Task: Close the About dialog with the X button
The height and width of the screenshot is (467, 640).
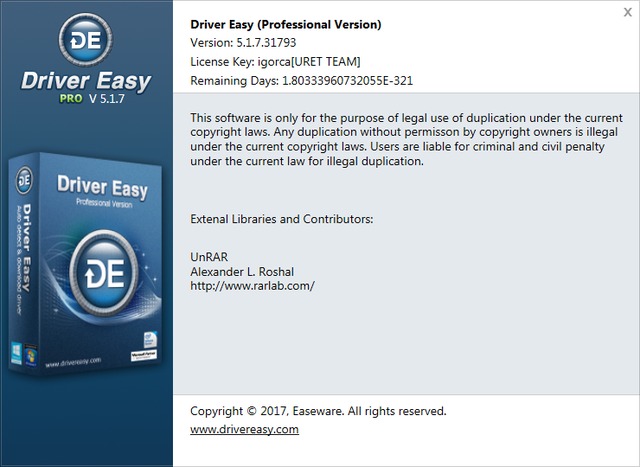Action: click(x=627, y=12)
